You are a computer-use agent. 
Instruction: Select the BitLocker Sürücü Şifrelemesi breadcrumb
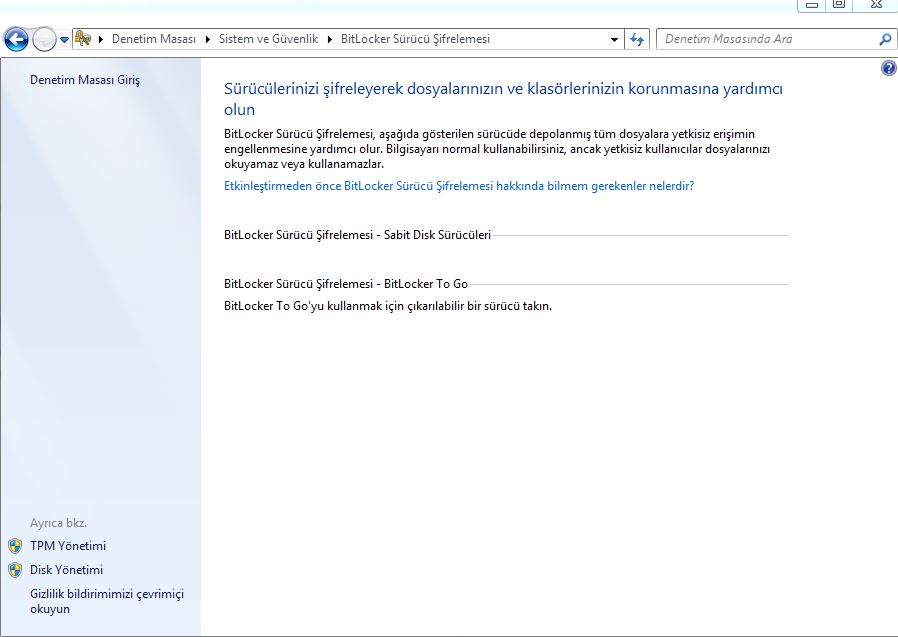coord(415,39)
